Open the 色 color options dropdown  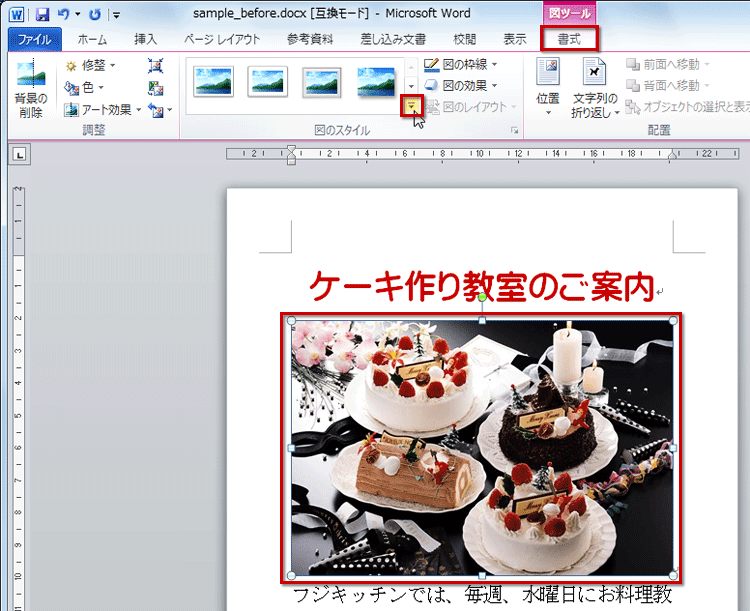point(84,88)
